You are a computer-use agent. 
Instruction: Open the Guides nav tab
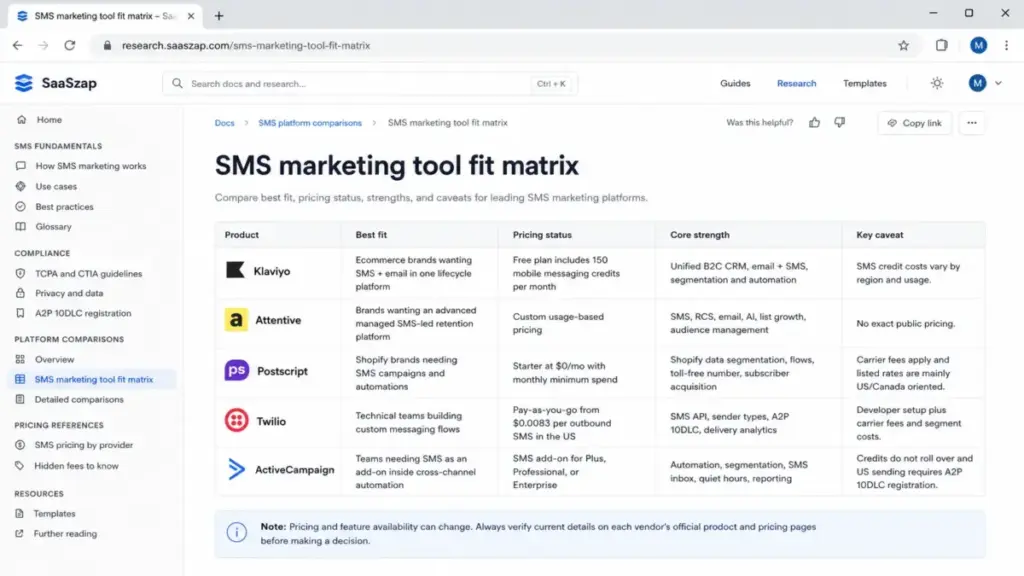tap(735, 84)
